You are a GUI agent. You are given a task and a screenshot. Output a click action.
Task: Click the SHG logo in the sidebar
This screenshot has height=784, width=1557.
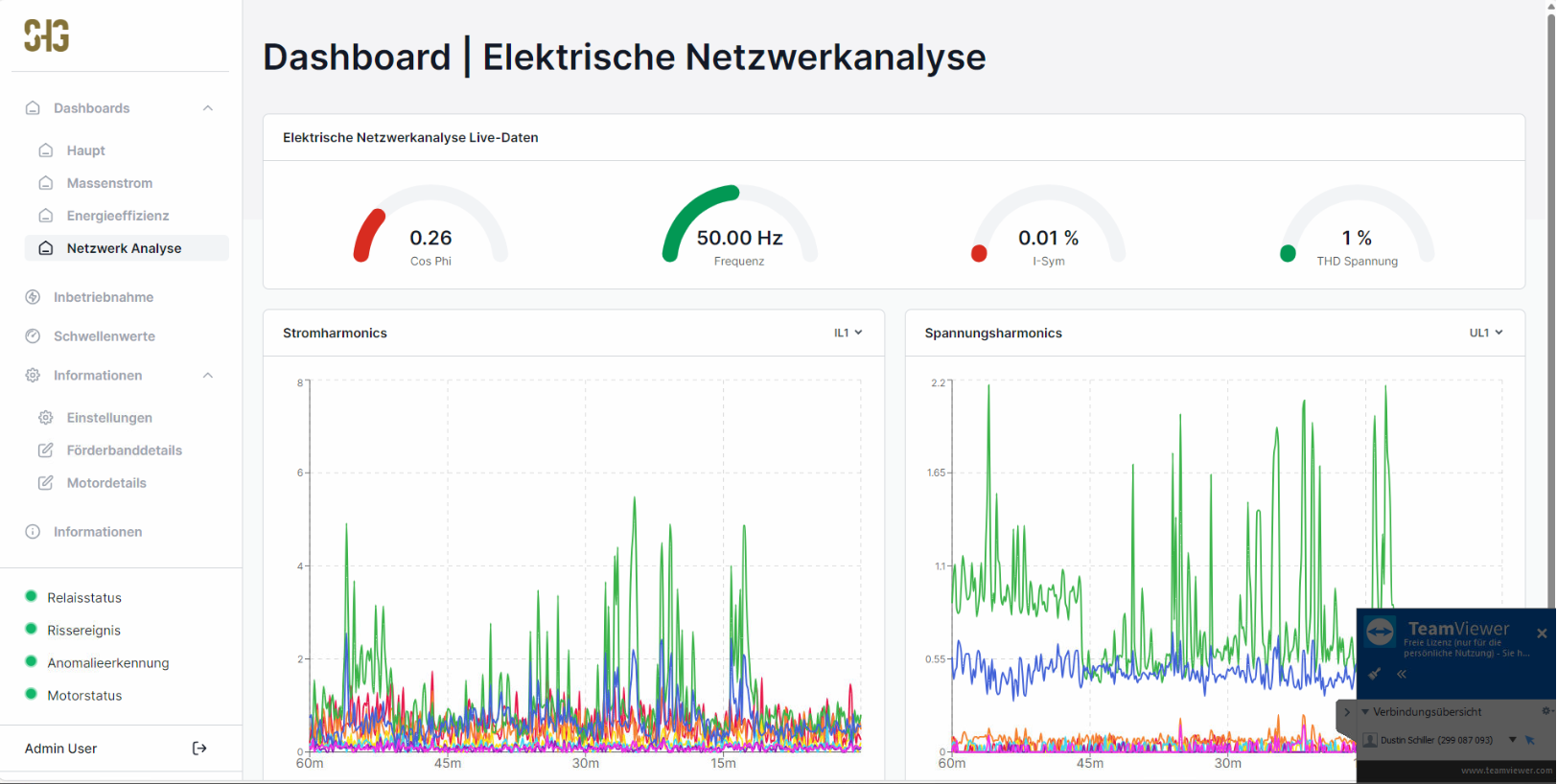[x=46, y=36]
